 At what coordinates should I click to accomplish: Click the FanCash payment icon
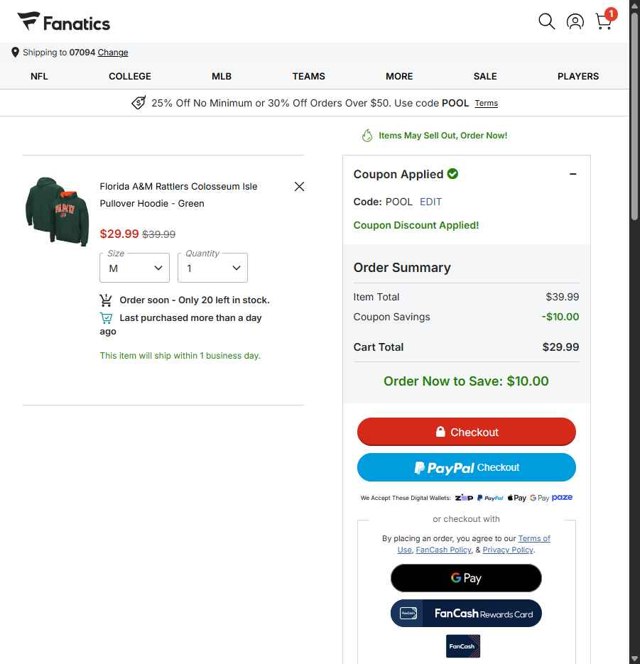pyautogui.click(x=463, y=646)
